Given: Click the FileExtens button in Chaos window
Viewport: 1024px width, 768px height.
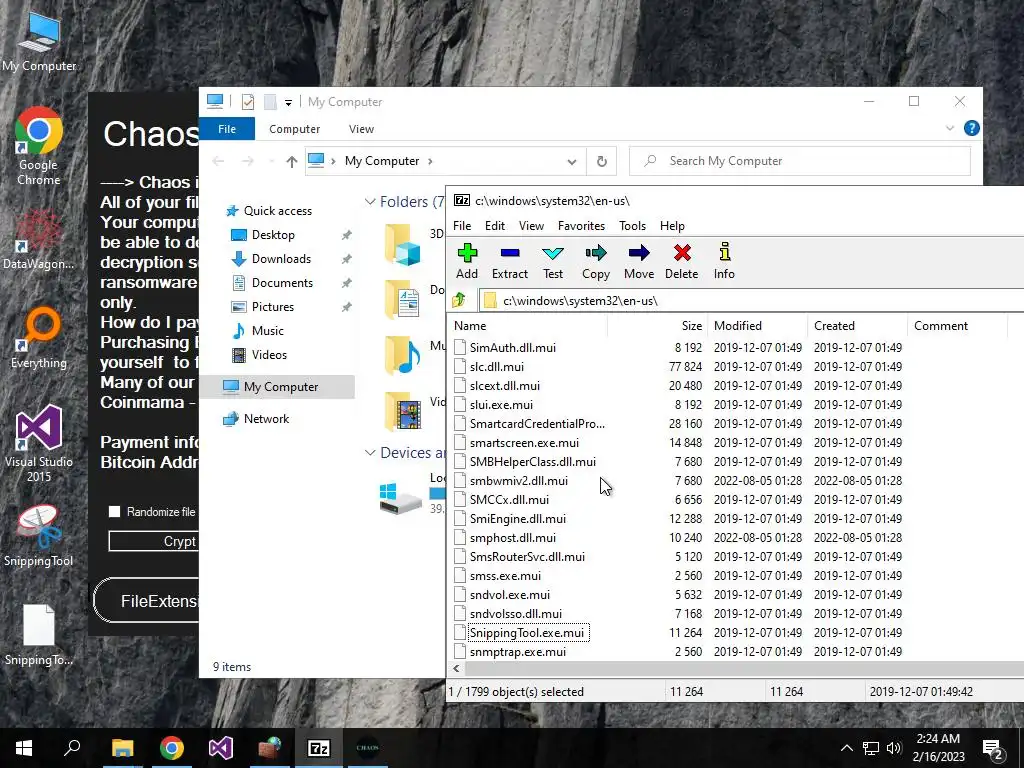Looking at the screenshot, I should click(147, 601).
